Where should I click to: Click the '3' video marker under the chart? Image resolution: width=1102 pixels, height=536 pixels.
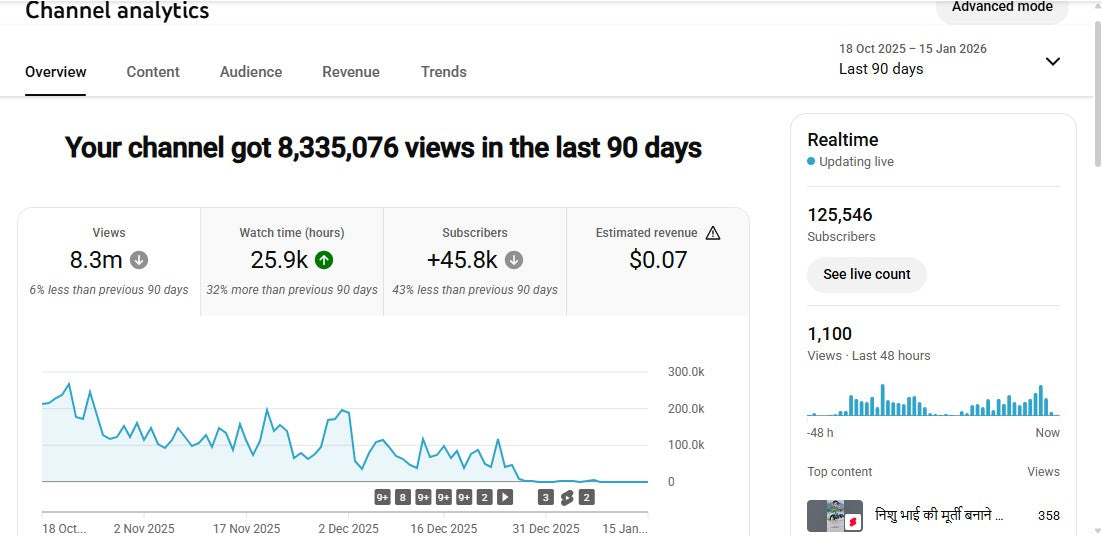[546, 497]
